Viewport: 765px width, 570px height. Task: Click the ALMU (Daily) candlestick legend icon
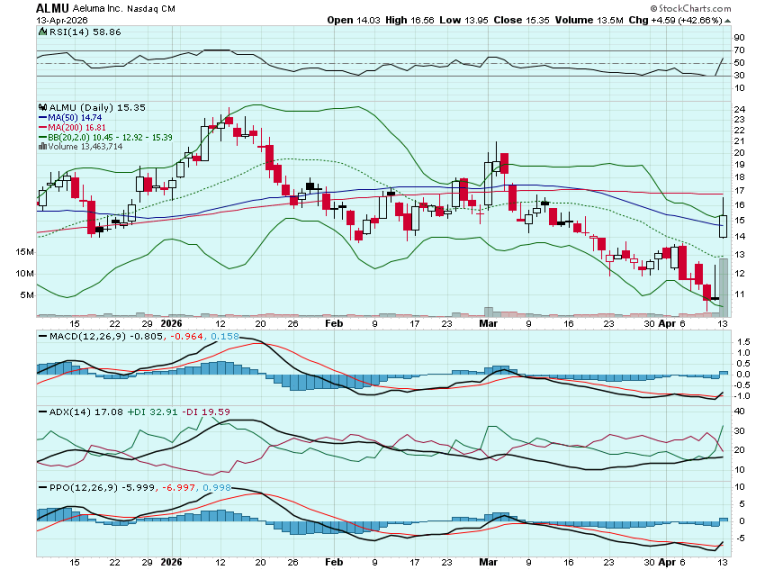(41, 106)
